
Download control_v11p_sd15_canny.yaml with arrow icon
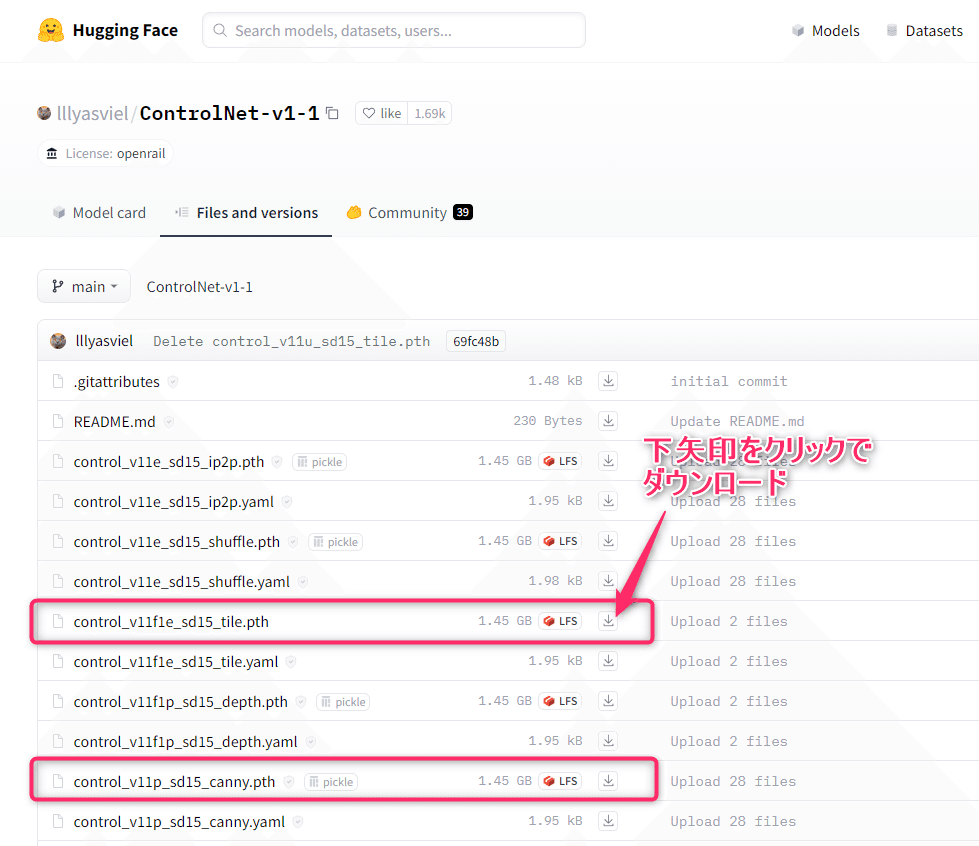coord(608,820)
